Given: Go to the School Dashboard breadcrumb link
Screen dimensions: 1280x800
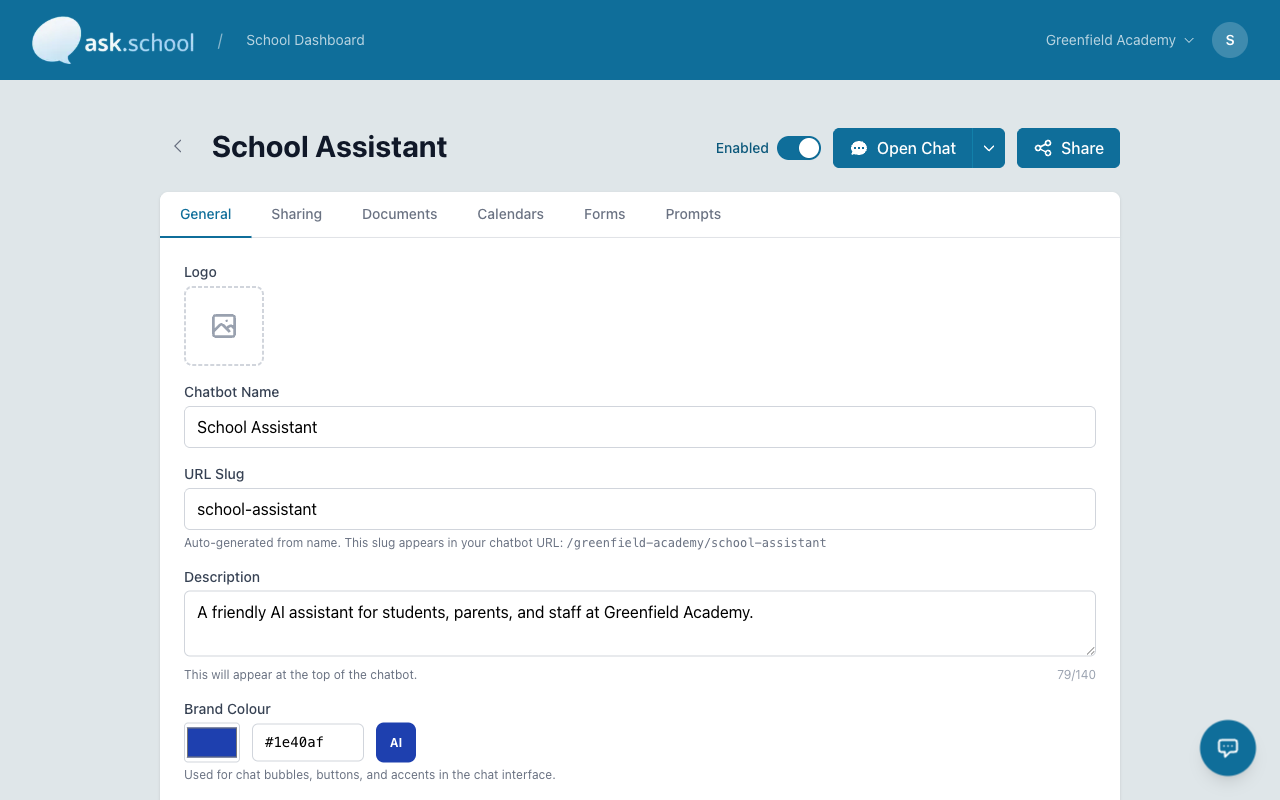Looking at the screenshot, I should point(305,40).
